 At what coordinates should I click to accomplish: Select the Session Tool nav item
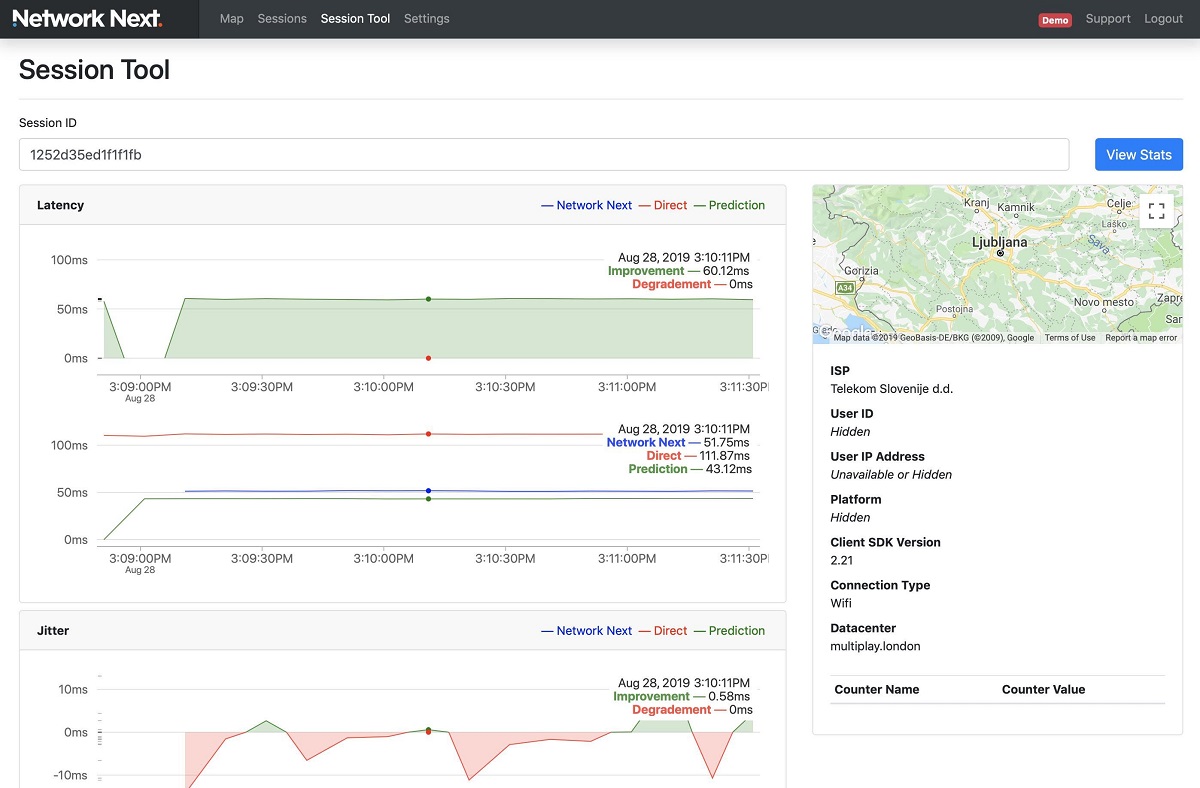coord(355,19)
